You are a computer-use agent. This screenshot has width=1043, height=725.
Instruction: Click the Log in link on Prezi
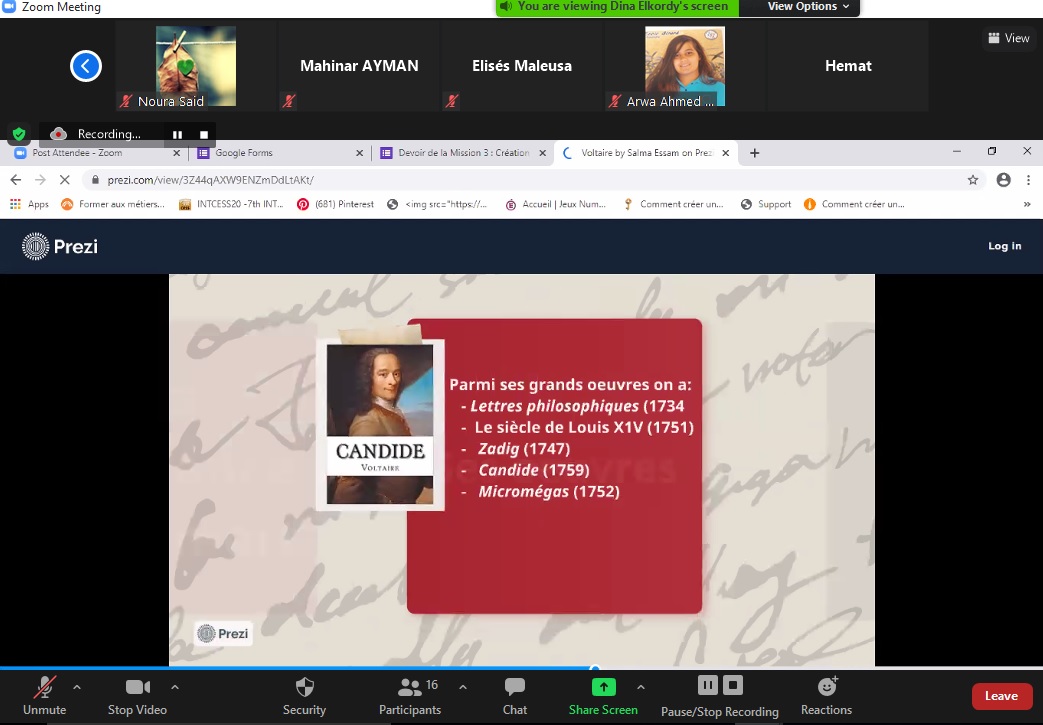coord(1004,246)
